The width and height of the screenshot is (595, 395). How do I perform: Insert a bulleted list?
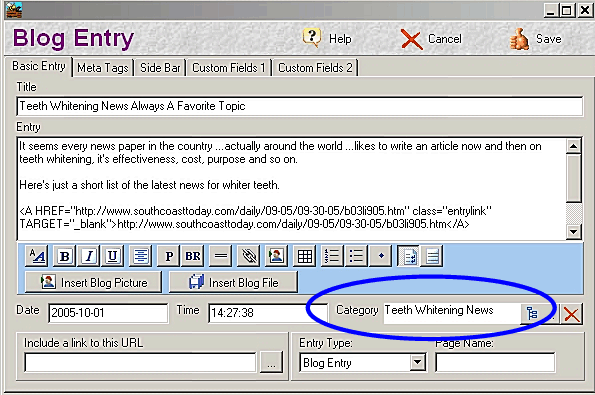[x=356, y=256]
